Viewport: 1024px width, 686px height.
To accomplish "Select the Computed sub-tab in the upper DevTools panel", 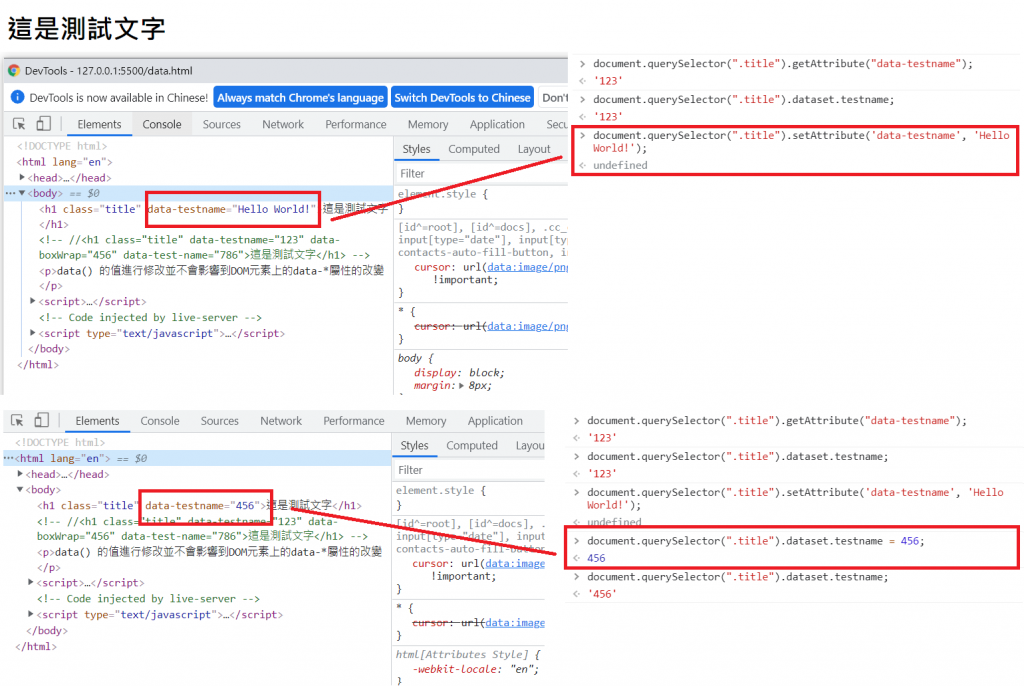I will click(x=474, y=149).
